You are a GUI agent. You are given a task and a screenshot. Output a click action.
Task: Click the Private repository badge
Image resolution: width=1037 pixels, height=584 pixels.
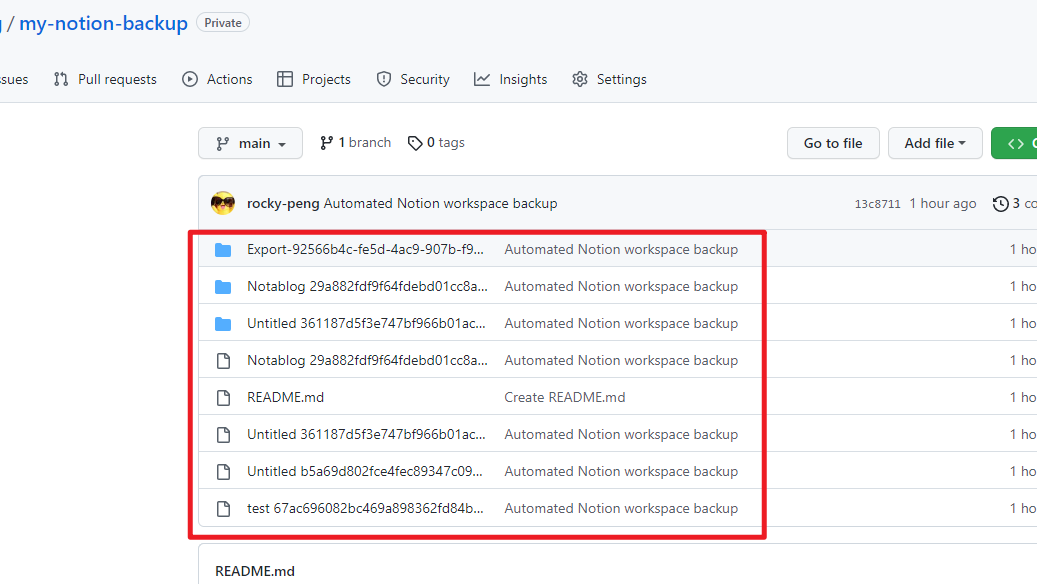coord(223,23)
